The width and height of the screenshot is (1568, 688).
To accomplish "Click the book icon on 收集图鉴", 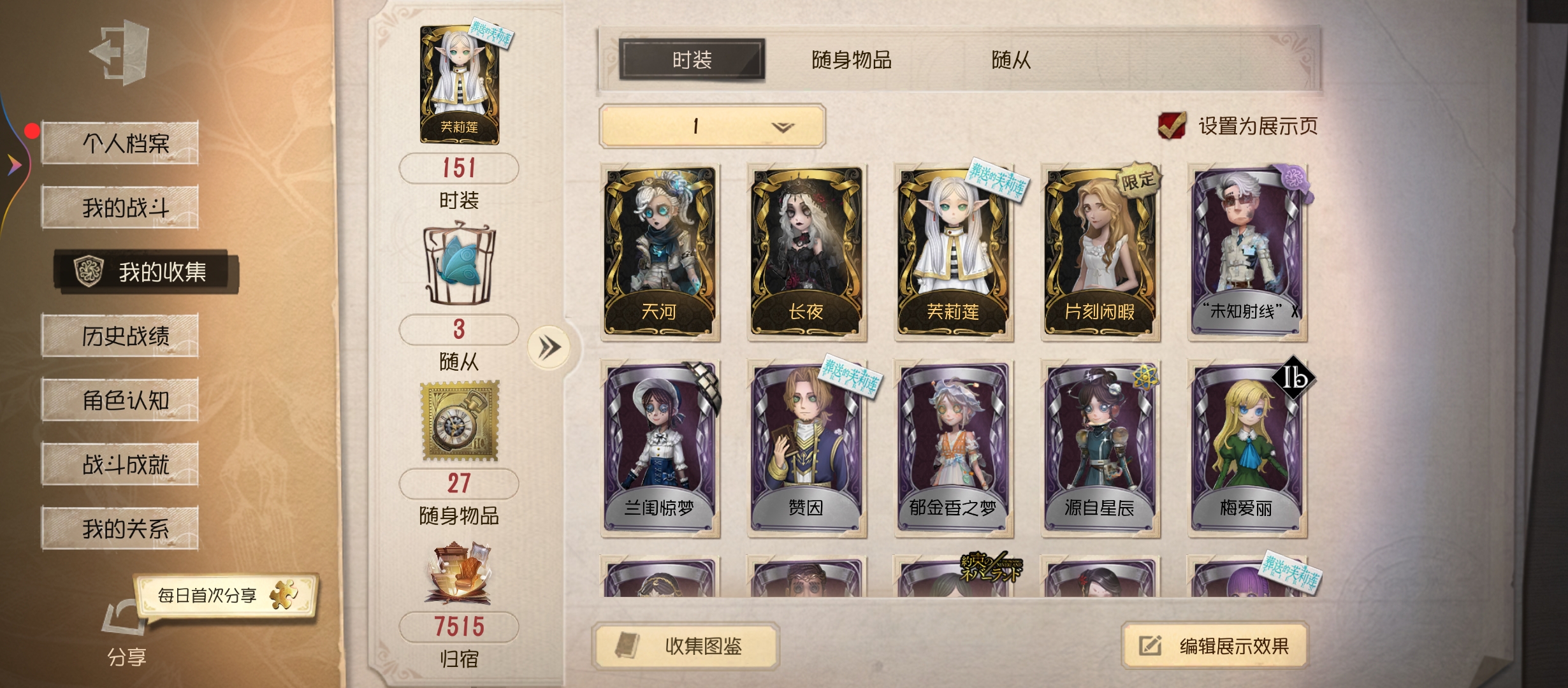I will 627,645.
